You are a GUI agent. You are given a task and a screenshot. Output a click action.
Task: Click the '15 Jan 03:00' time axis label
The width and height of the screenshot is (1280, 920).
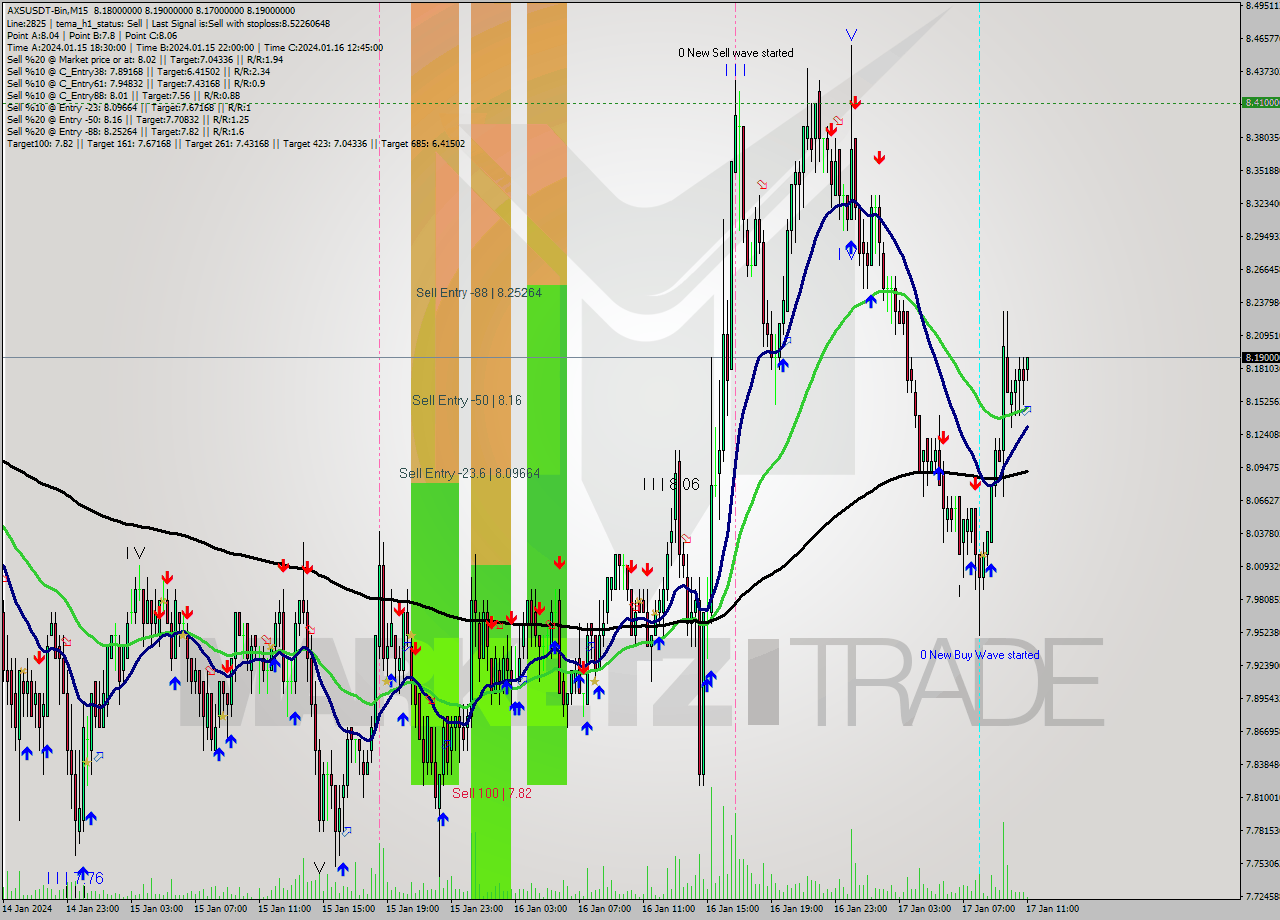coord(155,909)
